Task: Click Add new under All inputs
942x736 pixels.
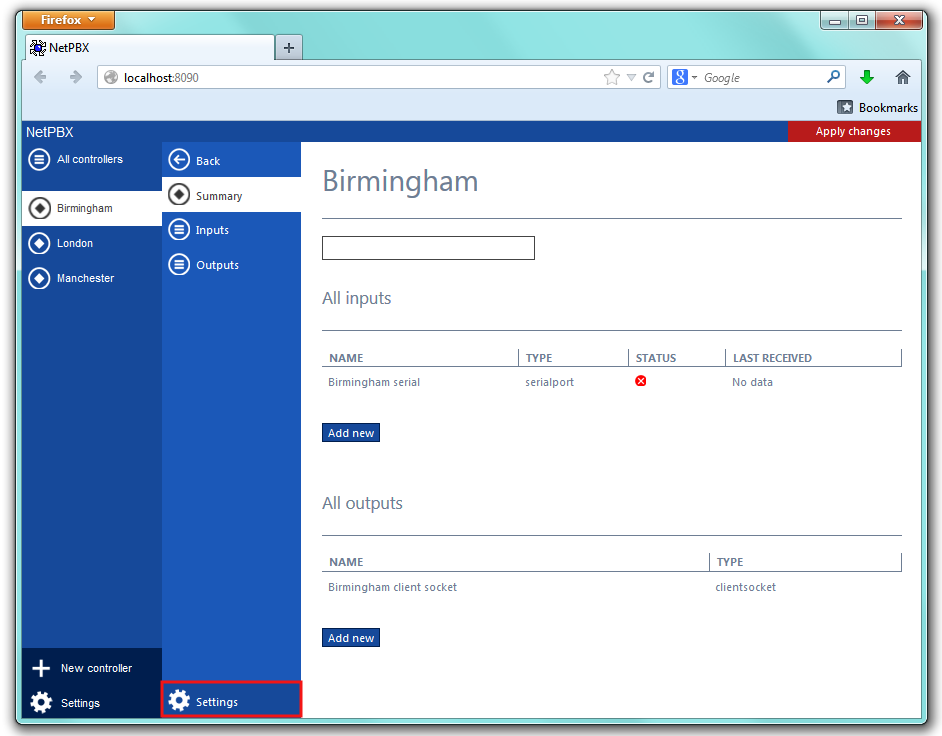Action: [x=351, y=433]
